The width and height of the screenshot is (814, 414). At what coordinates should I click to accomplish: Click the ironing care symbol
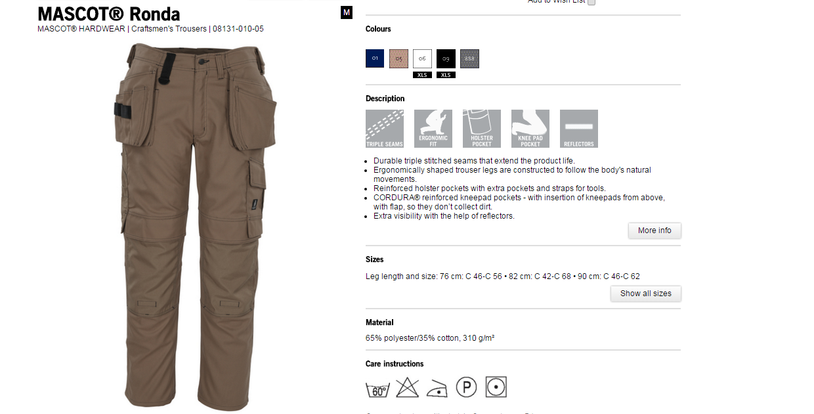click(437, 389)
